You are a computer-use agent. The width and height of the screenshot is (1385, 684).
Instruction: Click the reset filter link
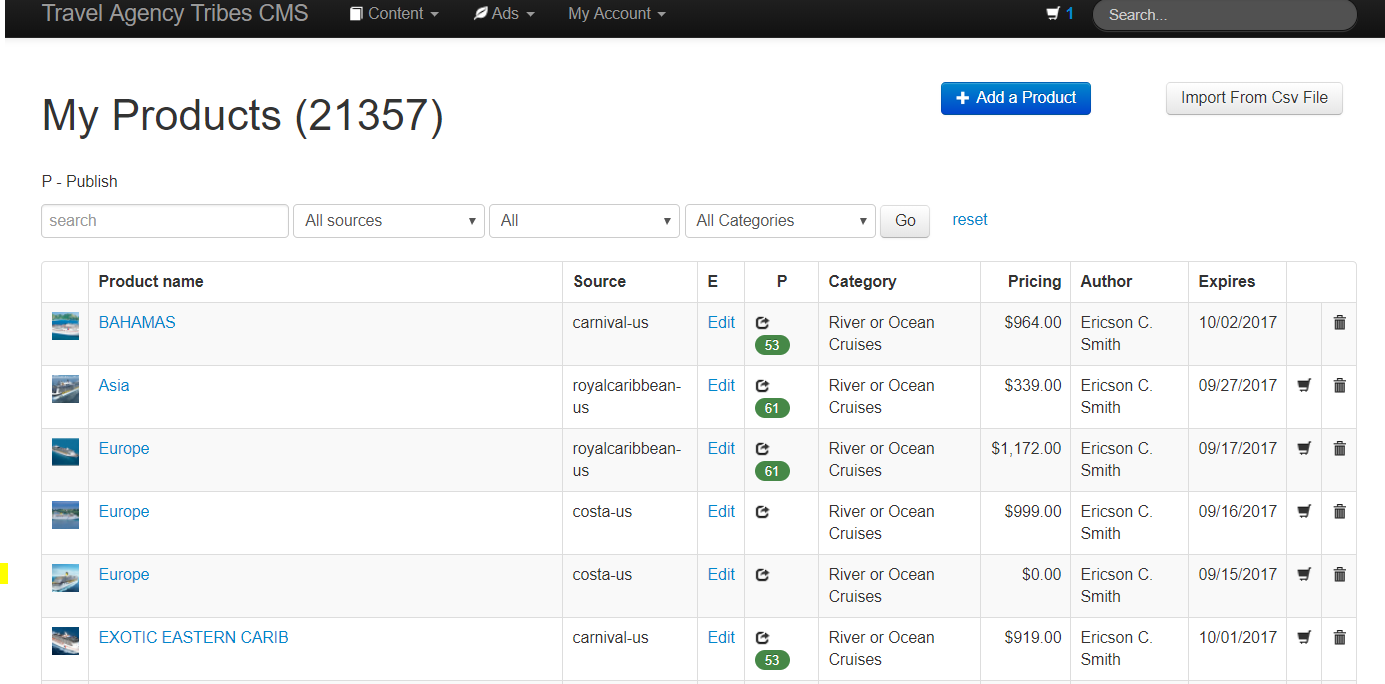point(969,220)
